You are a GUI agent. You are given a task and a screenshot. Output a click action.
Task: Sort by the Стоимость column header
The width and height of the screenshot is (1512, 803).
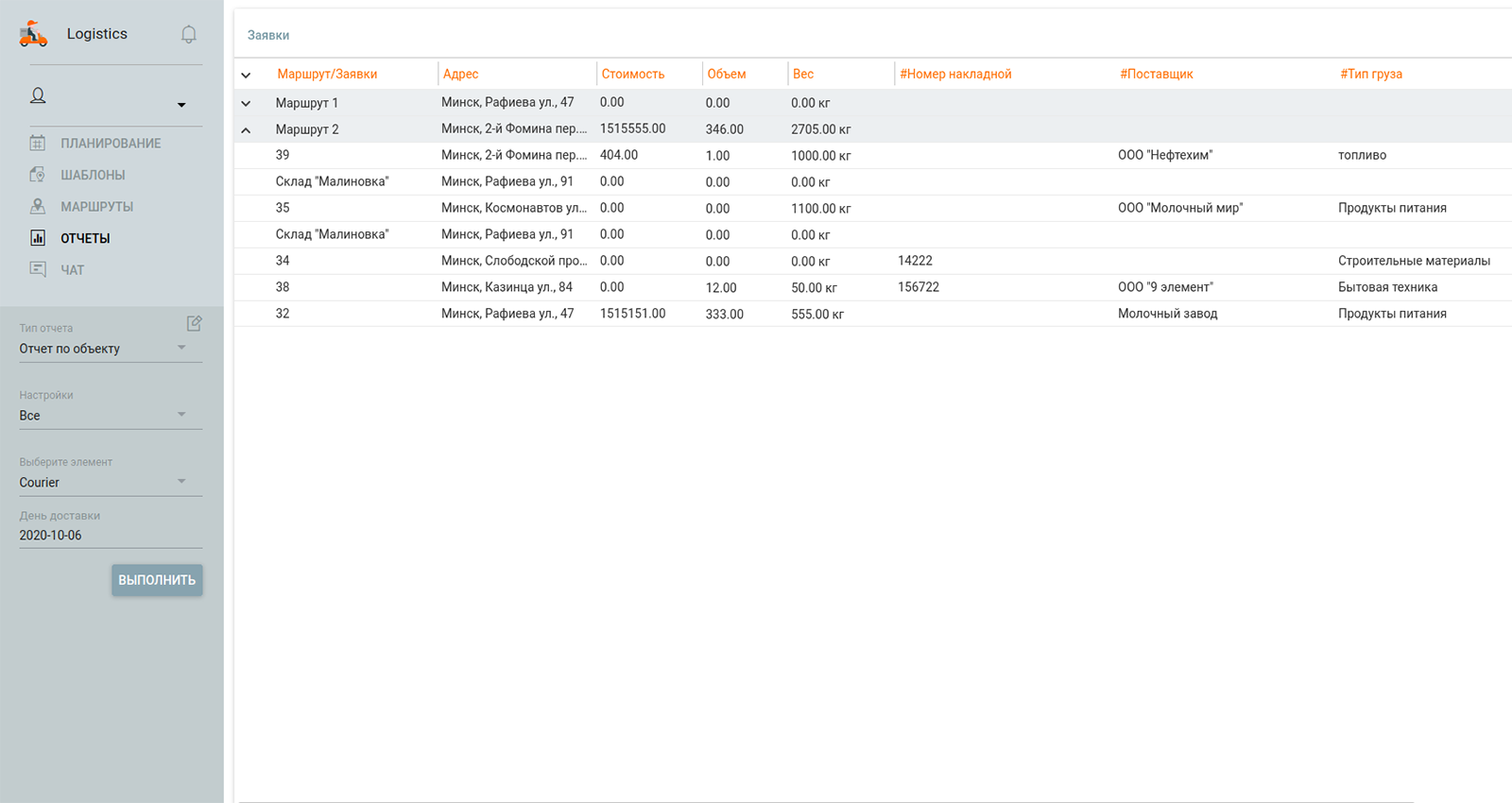point(633,74)
